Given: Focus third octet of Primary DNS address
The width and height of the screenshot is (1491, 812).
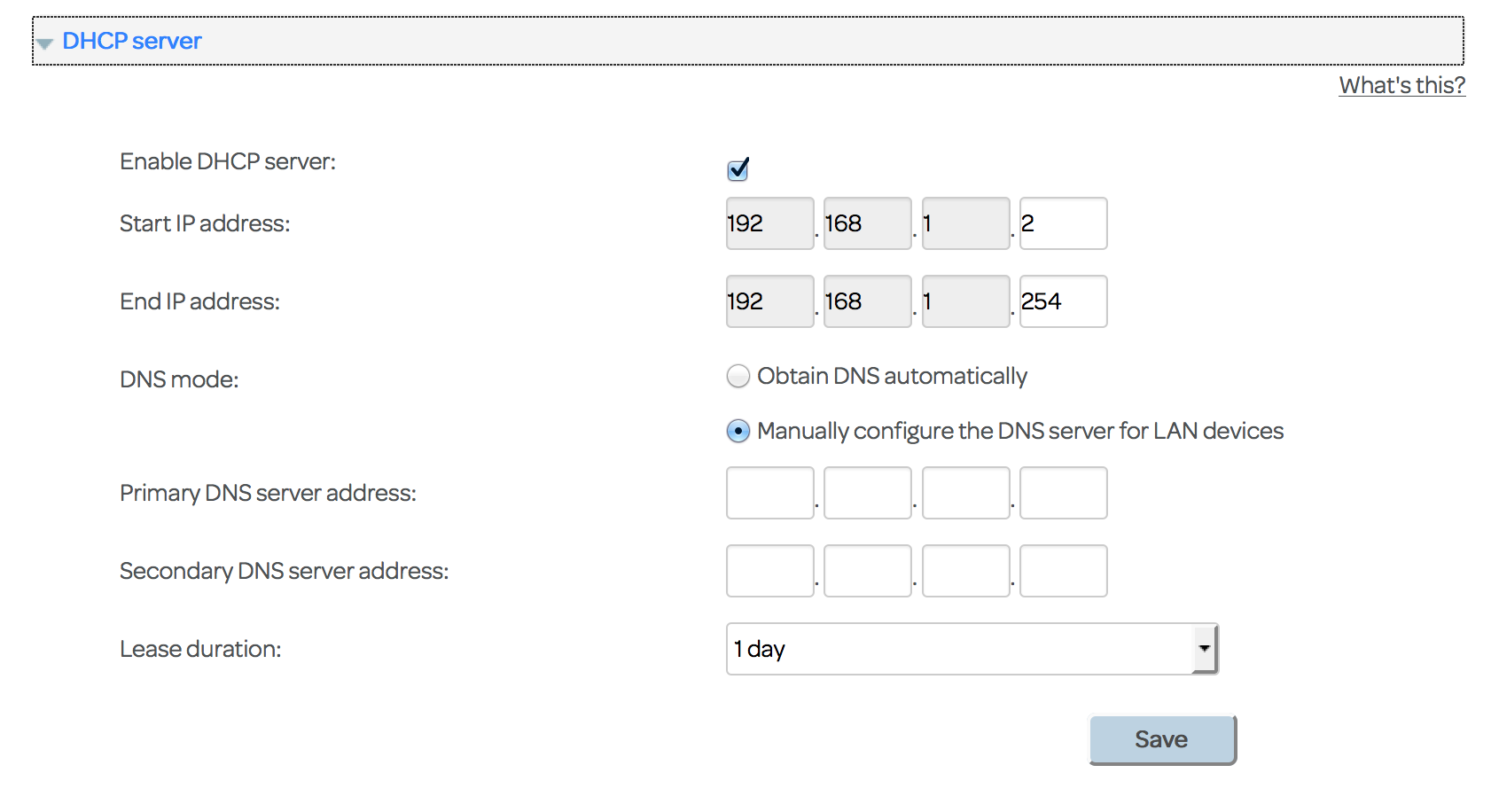Looking at the screenshot, I should [x=965, y=493].
